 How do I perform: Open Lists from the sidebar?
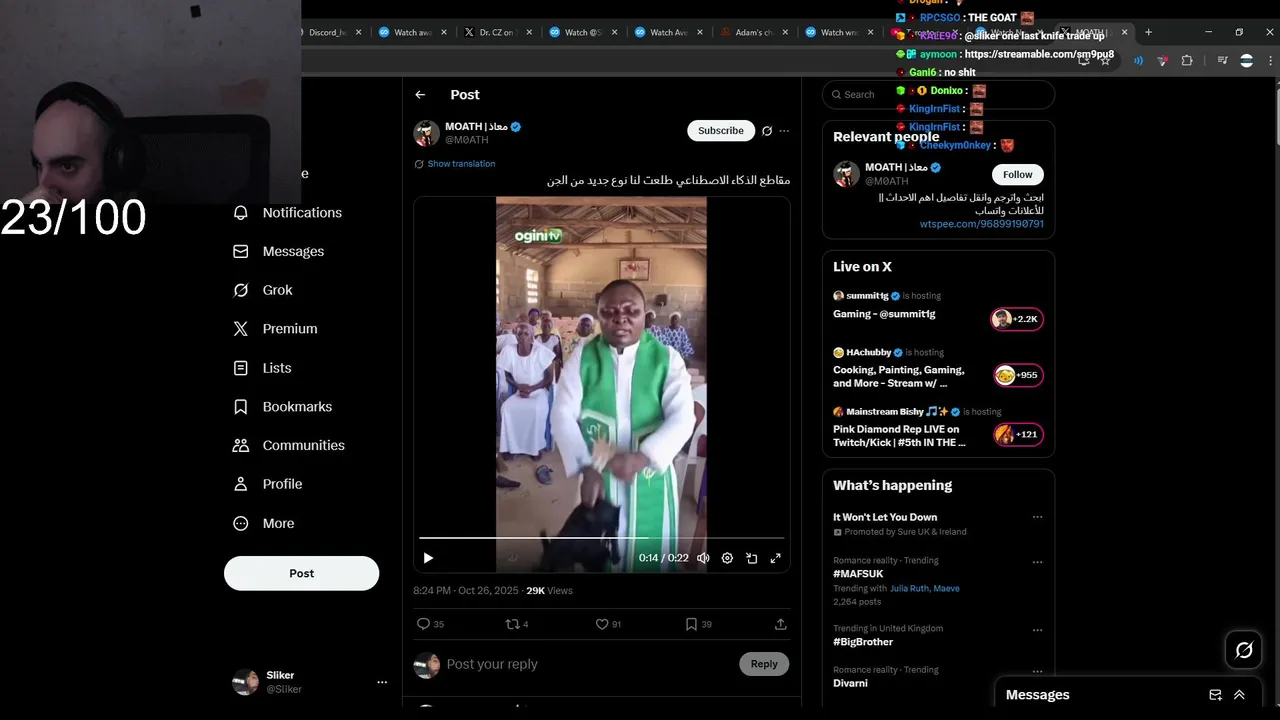coord(261,368)
